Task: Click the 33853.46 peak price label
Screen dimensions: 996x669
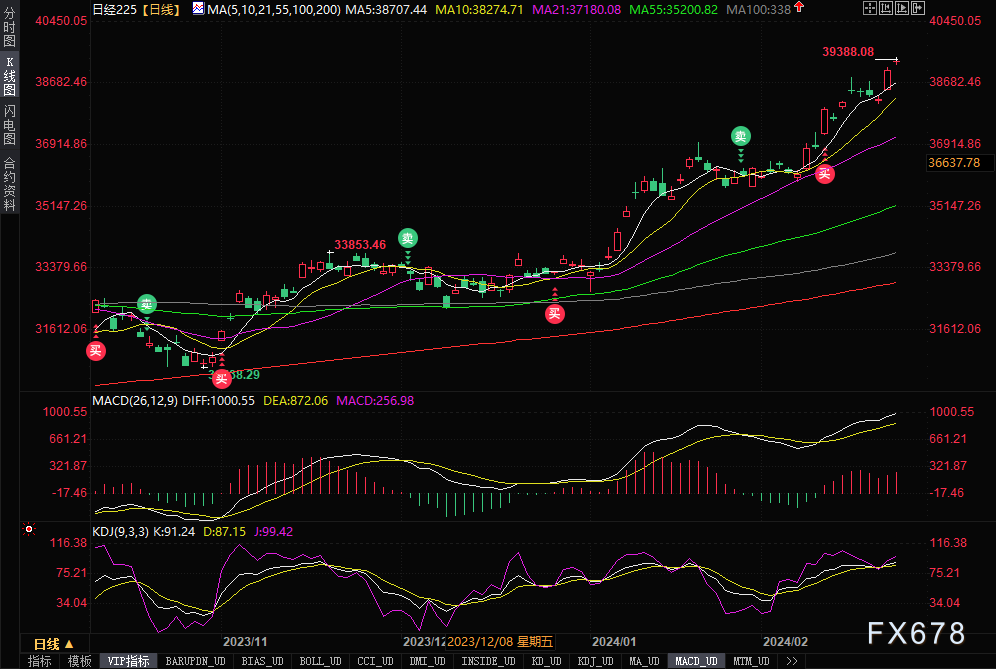Action: (x=360, y=245)
